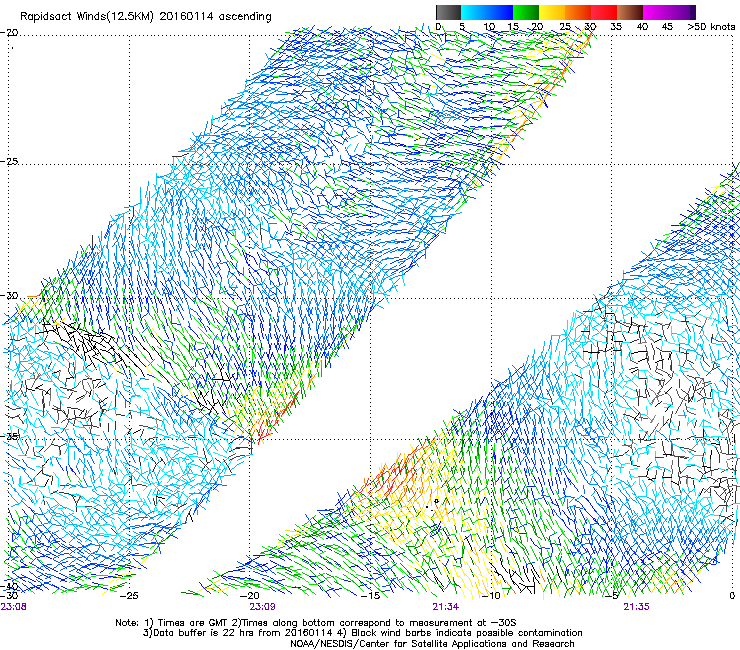Viewport: 740px width, 650px height.
Task: Click longitude label '-25' on the bottom axis
Action: [129, 596]
